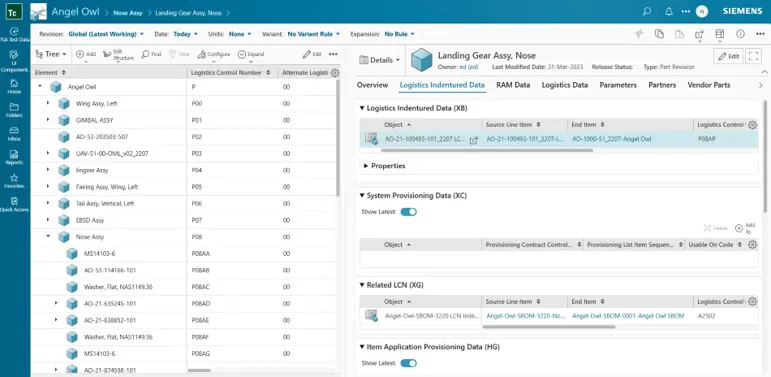Open the search magnifier in header

click(647, 11)
